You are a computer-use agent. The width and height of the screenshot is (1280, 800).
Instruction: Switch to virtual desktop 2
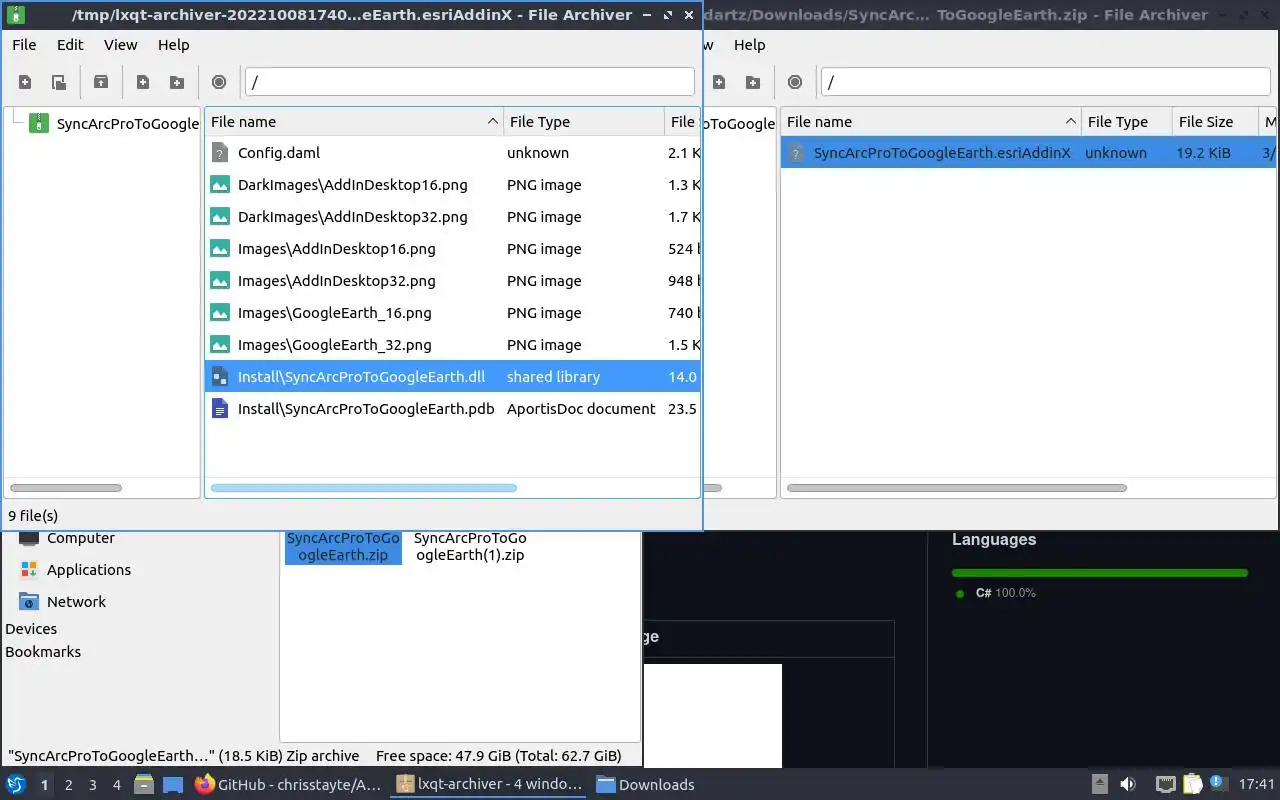tap(69, 785)
